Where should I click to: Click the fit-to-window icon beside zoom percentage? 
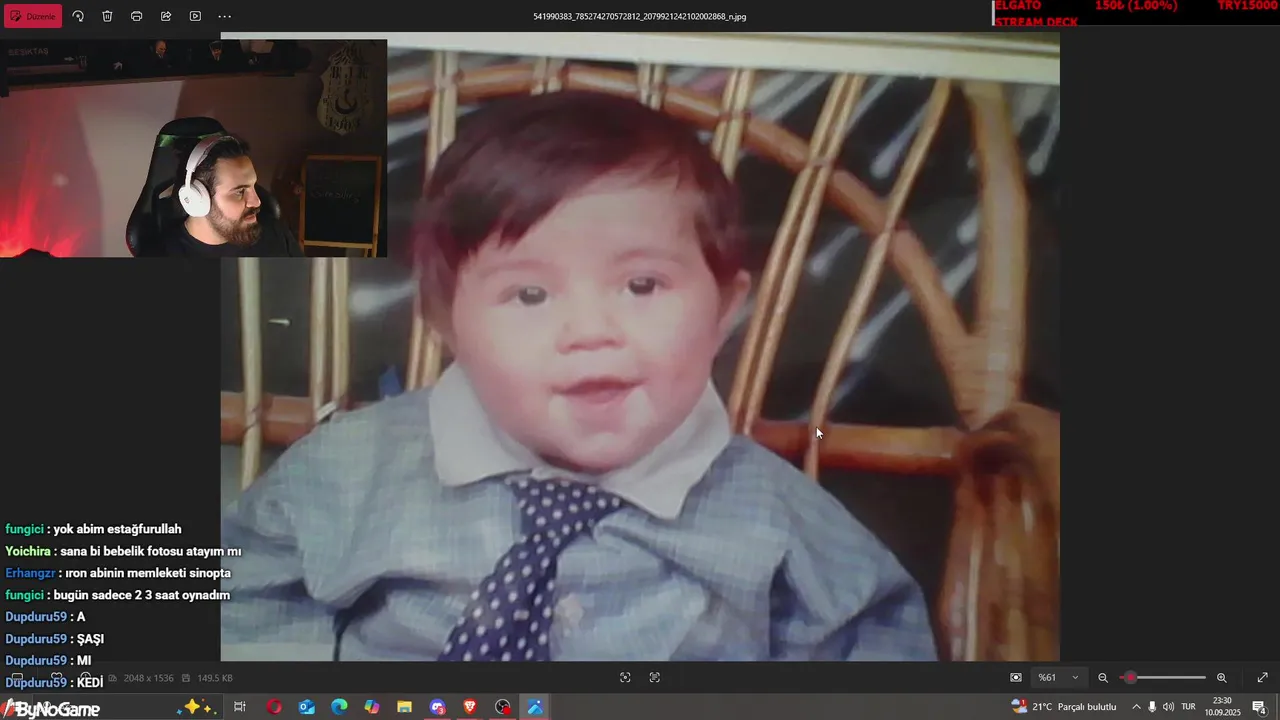(1016, 677)
